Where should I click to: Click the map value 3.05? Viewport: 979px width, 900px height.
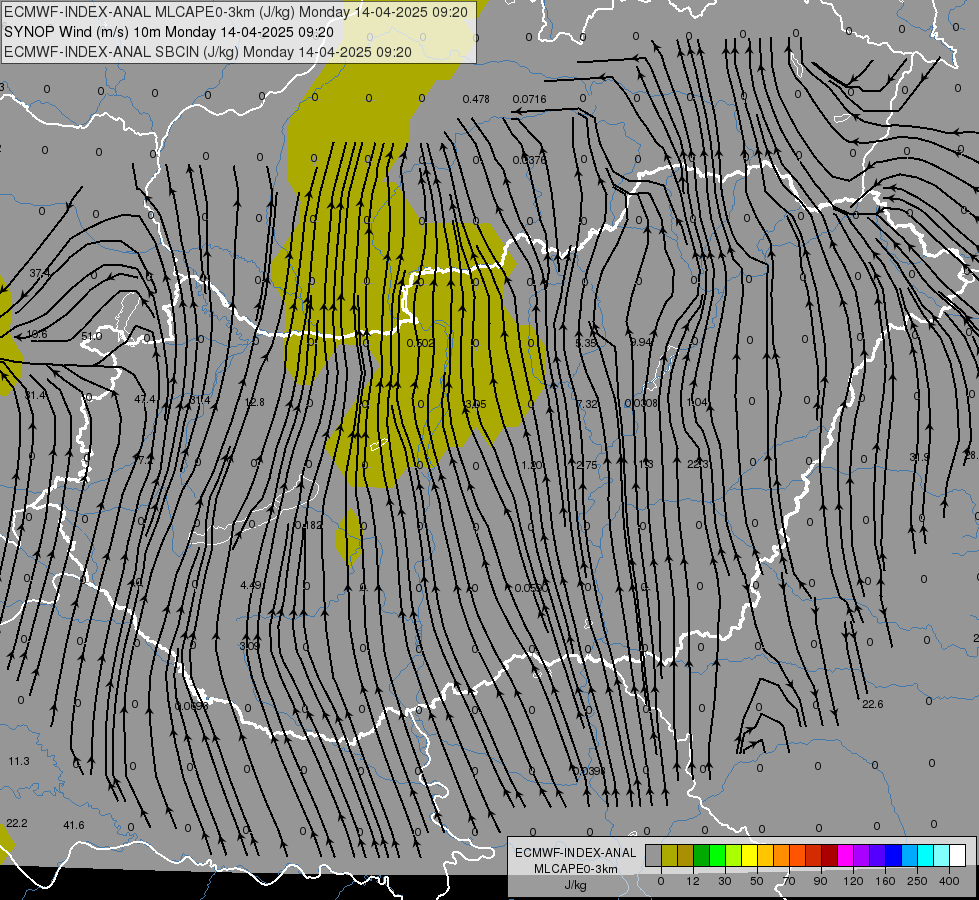476,405
